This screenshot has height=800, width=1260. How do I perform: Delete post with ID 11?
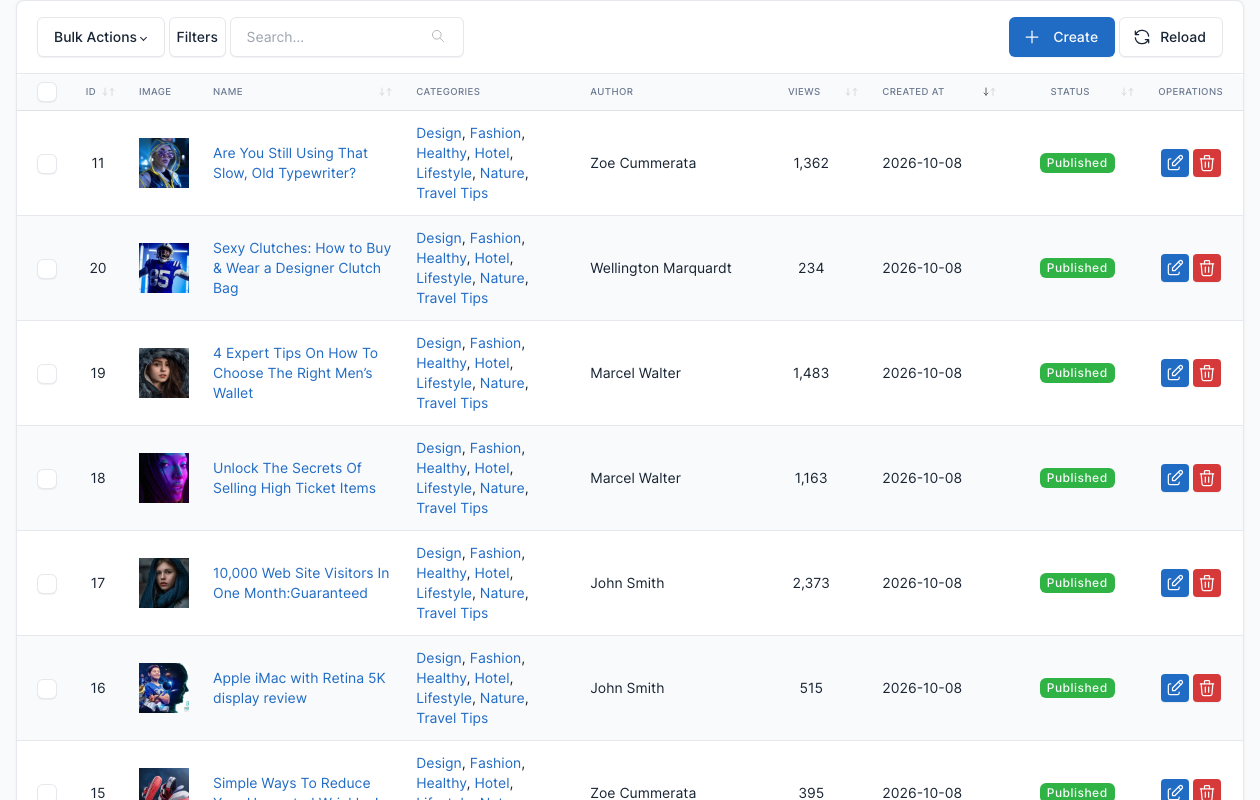(1207, 163)
